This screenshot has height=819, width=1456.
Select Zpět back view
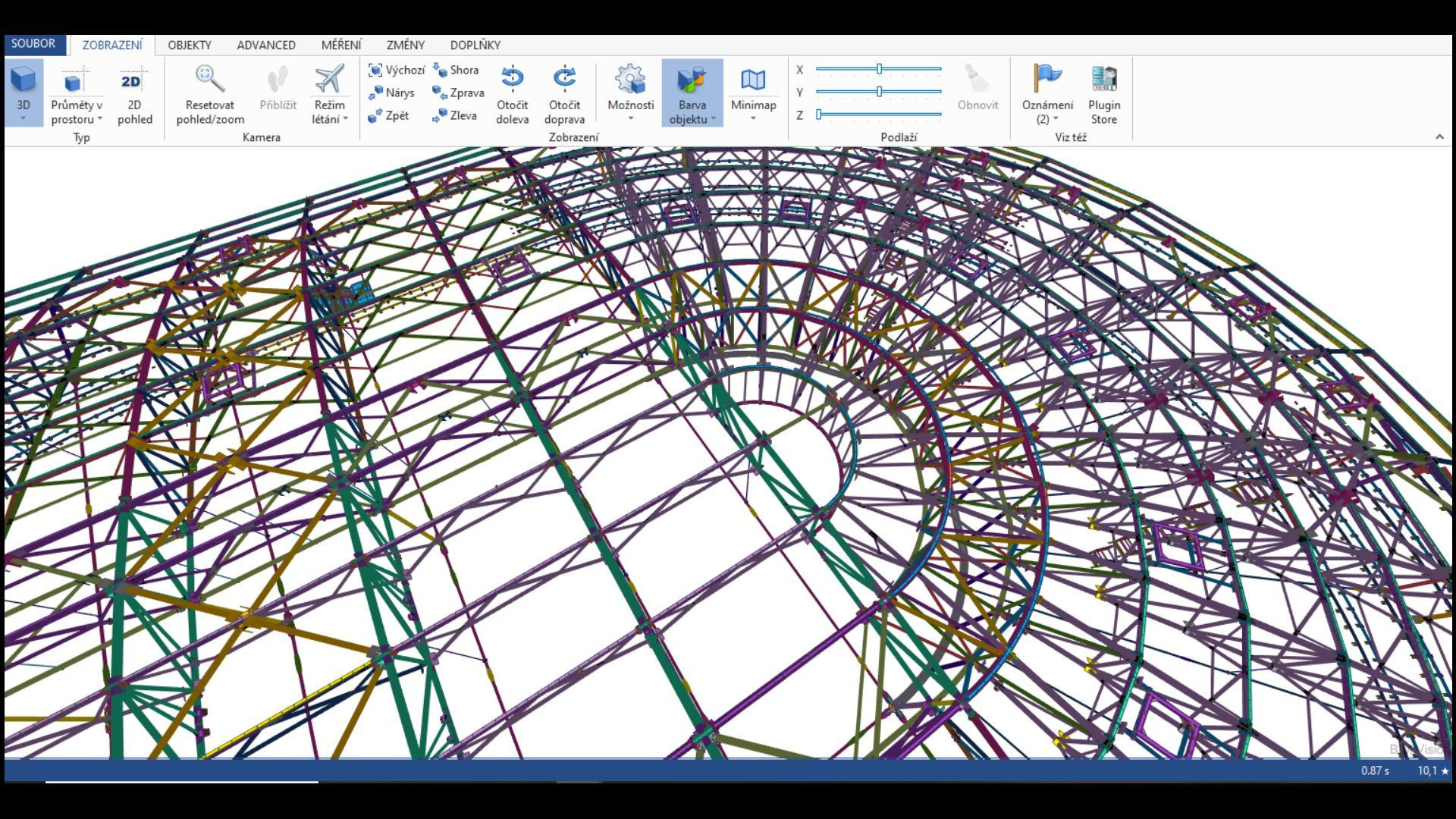[x=388, y=115]
